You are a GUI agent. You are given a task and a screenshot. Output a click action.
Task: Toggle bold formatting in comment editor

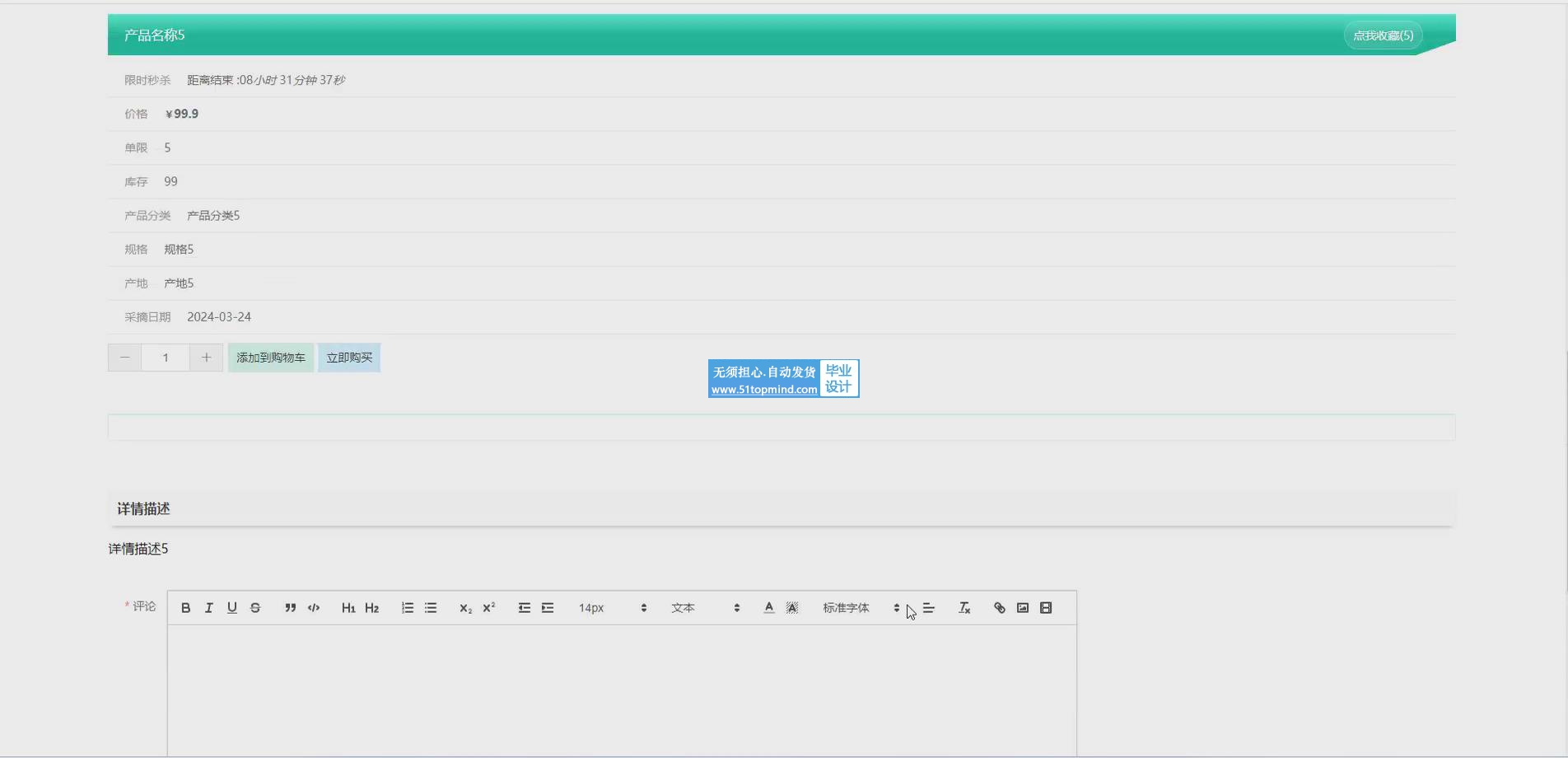coord(185,608)
